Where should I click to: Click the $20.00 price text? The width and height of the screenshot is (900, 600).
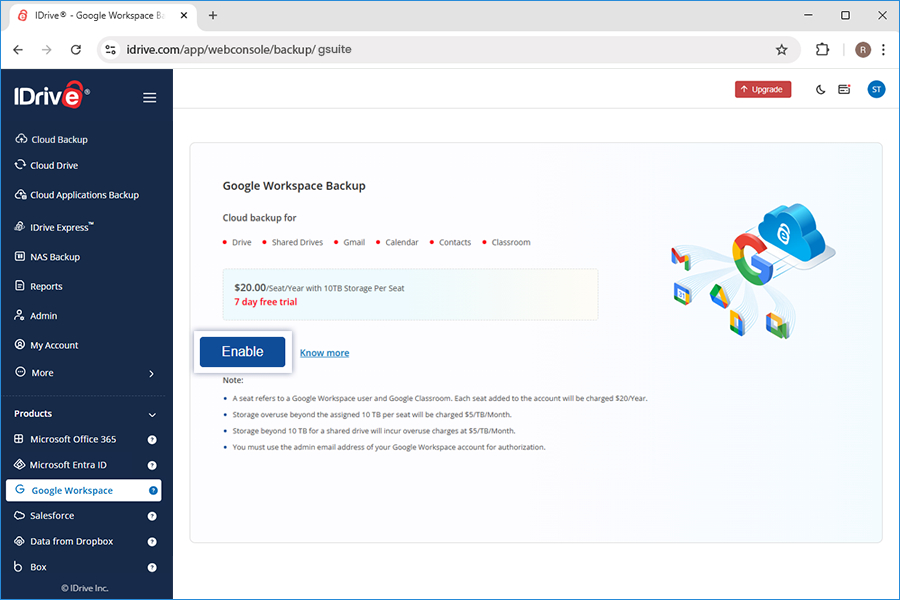point(250,287)
